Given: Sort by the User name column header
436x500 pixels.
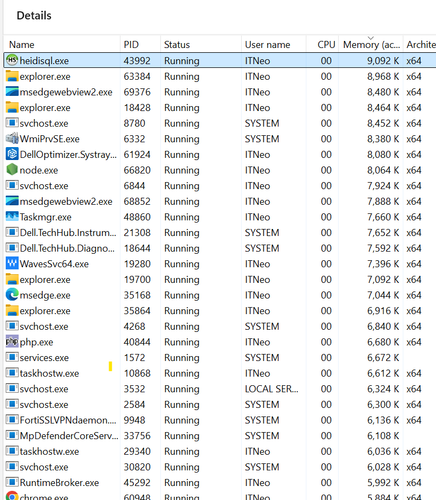Looking at the screenshot, I should point(274,44).
